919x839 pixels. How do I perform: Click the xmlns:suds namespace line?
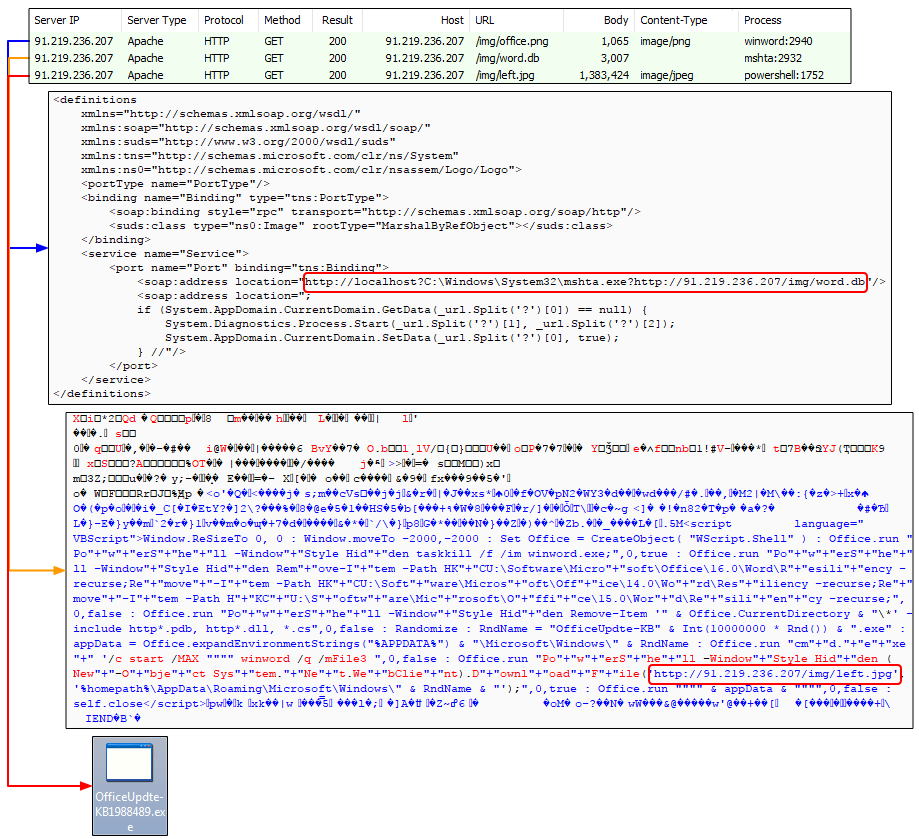[239, 142]
